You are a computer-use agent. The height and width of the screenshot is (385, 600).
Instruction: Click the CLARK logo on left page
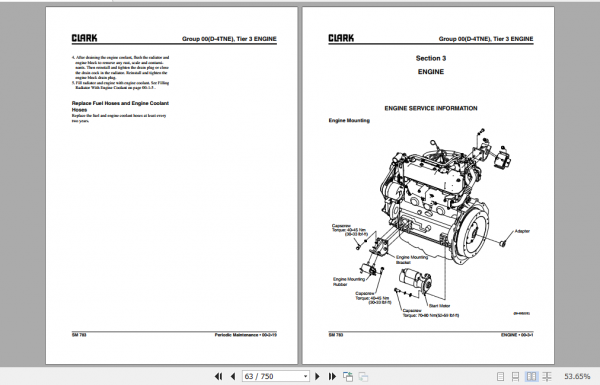coord(85,38)
